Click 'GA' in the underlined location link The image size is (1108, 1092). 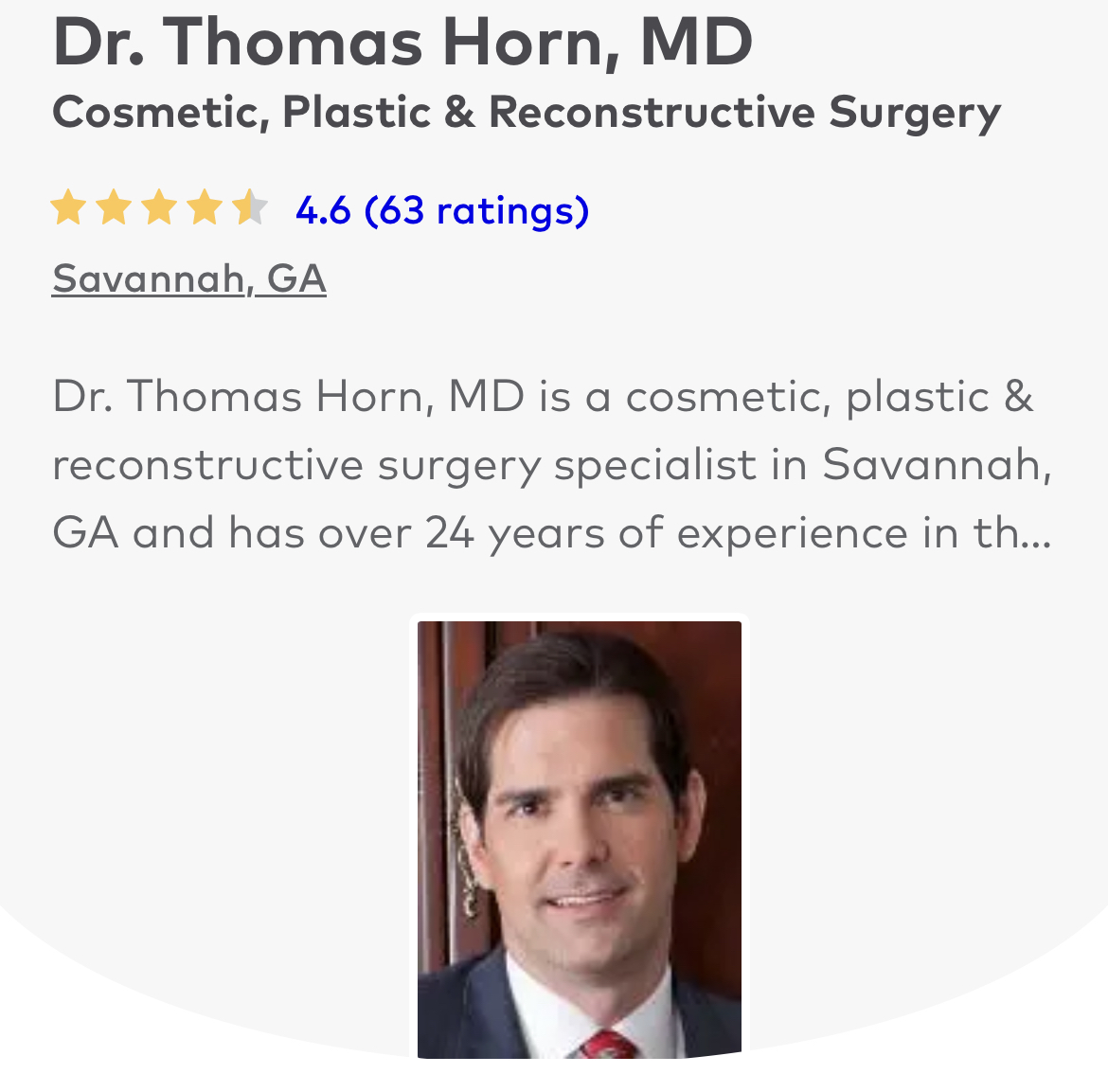(x=296, y=278)
